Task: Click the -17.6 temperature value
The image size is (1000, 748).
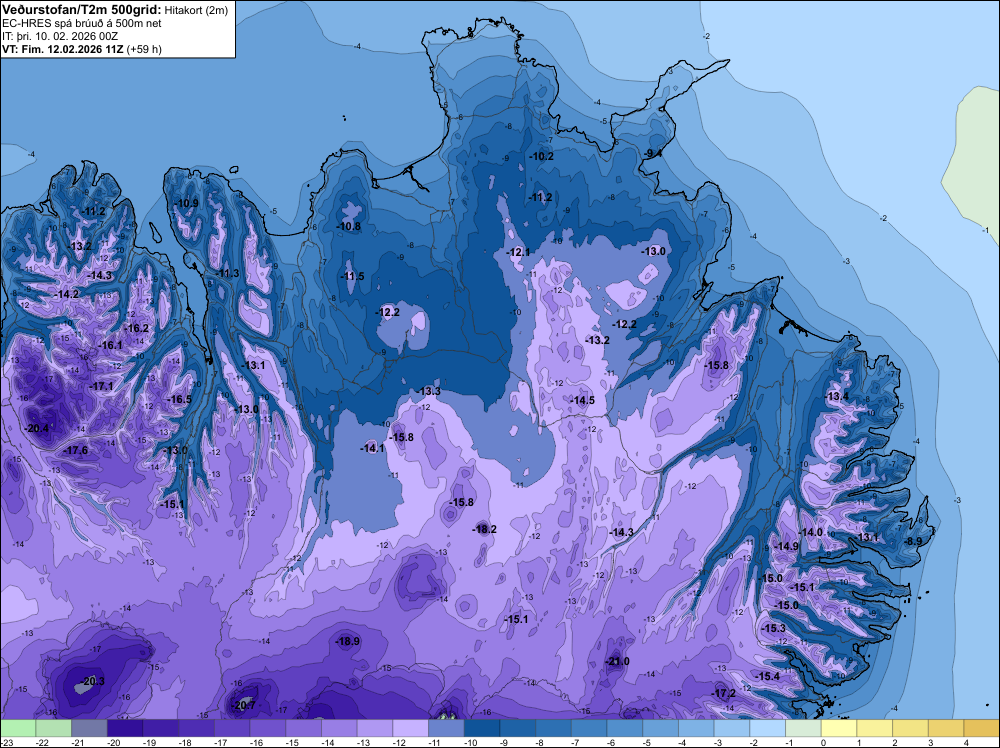Action: (x=76, y=451)
